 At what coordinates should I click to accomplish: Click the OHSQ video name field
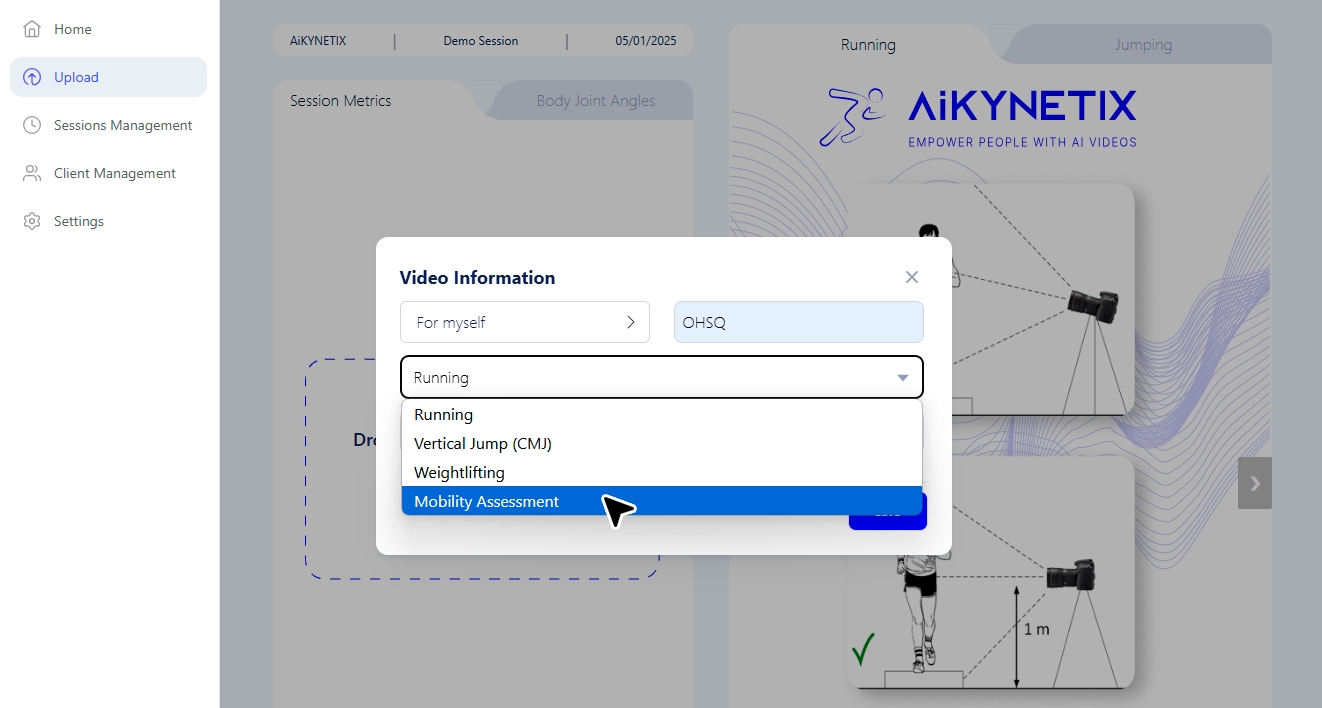pyautogui.click(x=798, y=322)
